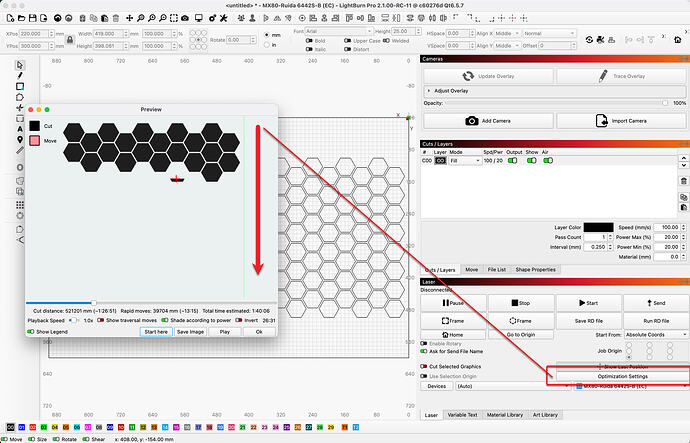
Task: Toggle Cut Selected Graphics switch
Action: [x=424, y=366]
